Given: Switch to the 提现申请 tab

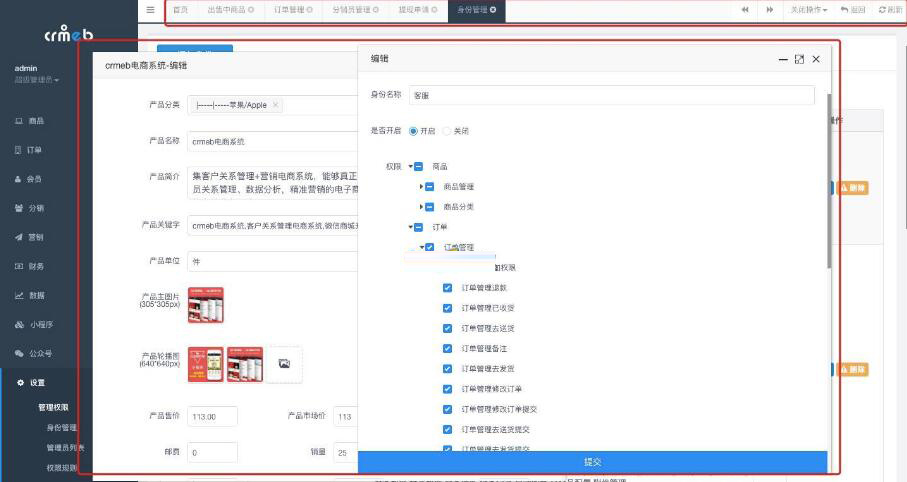Looking at the screenshot, I should click(x=414, y=10).
